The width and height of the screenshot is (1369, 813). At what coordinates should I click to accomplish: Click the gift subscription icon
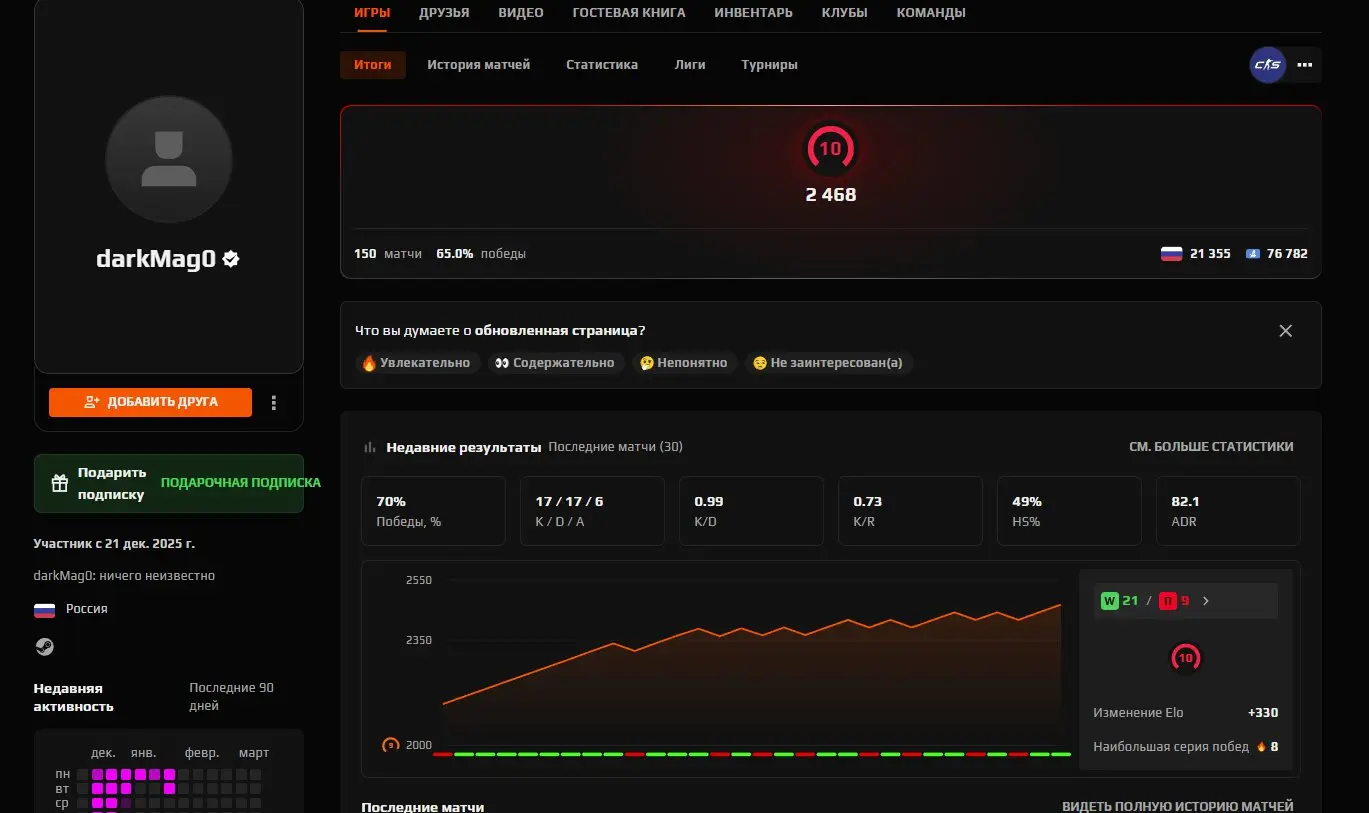60,483
